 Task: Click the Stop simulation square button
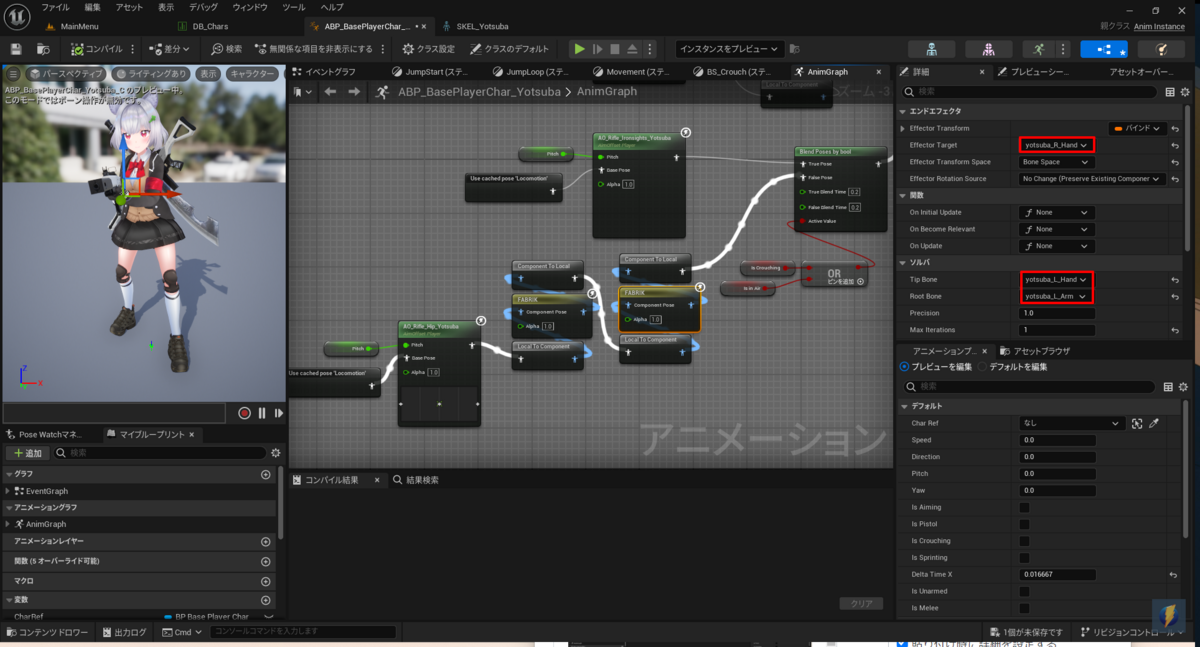coord(616,48)
